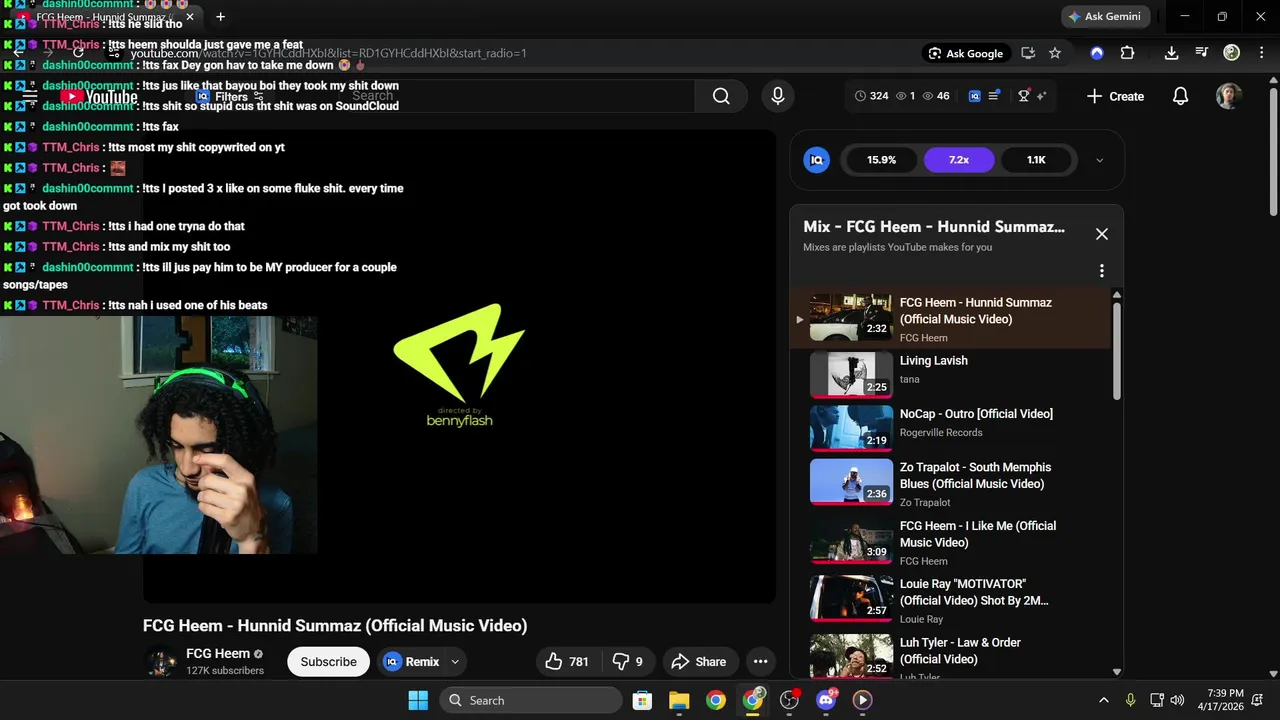Click the Windows taskbar search box
The height and width of the screenshot is (720, 1280).
point(530,700)
